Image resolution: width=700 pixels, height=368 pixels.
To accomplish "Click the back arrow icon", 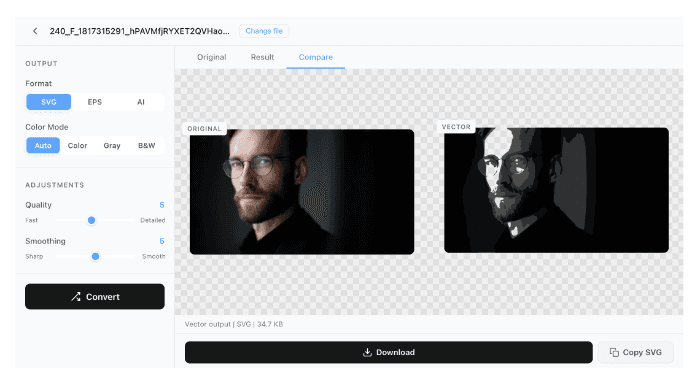I will [x=35, y=31].
